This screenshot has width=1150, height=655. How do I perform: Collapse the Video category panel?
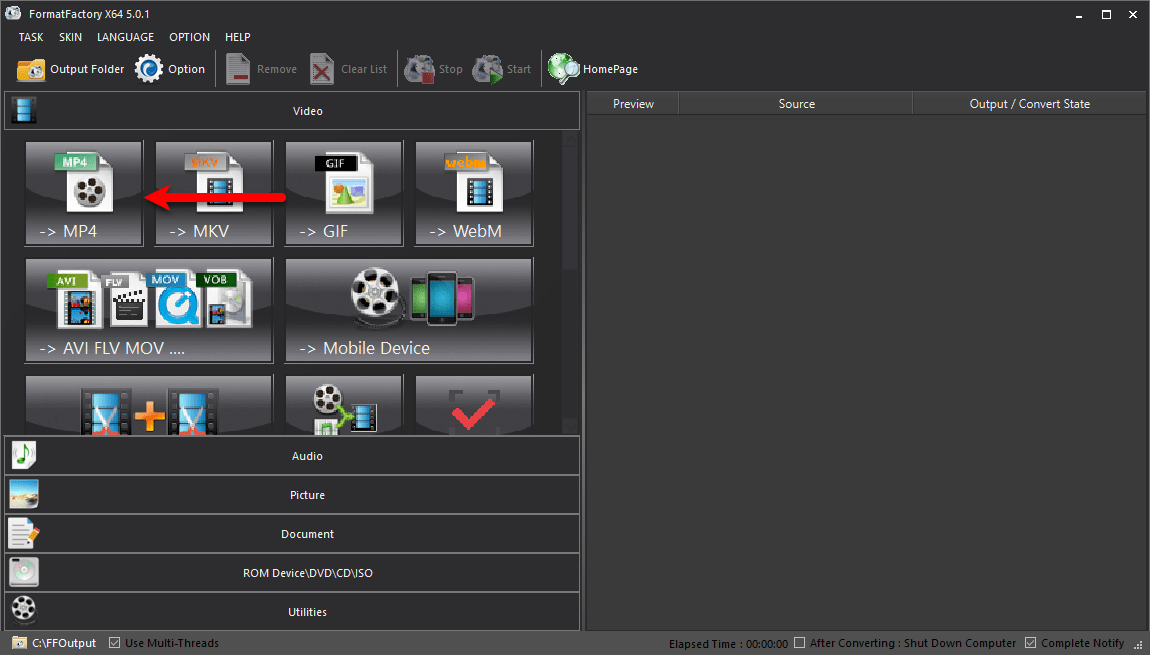coord(292,111)
